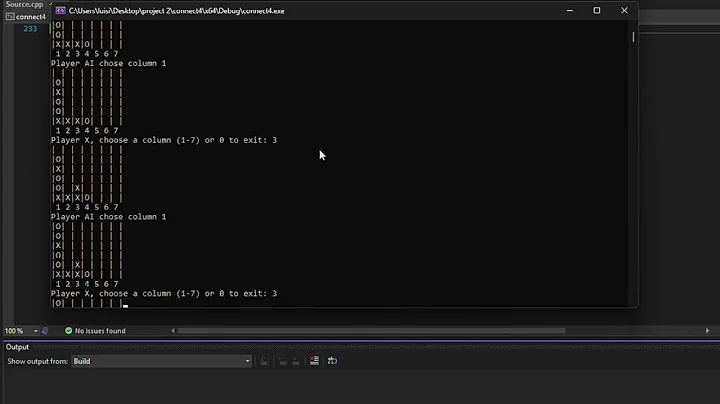Maximize the connect4.exe console window

click(x=596, y=10)
